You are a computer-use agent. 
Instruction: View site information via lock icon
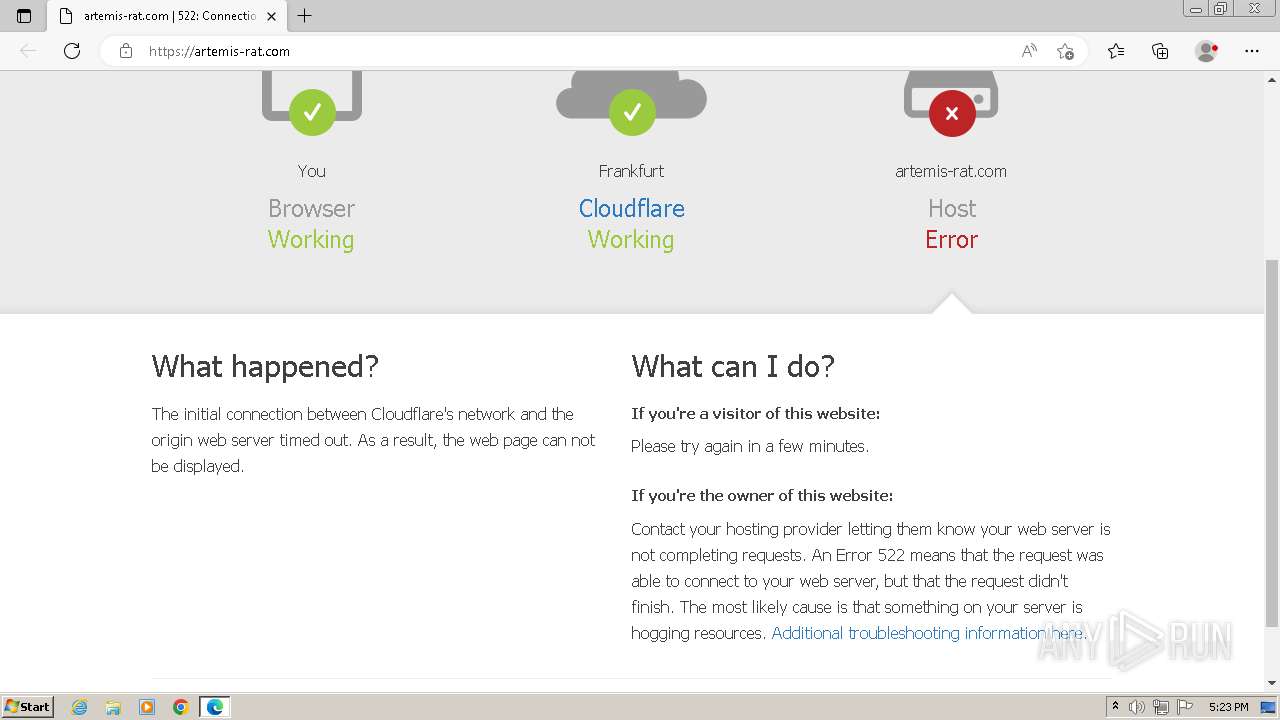pyautogui.click(x=126, y=51)
